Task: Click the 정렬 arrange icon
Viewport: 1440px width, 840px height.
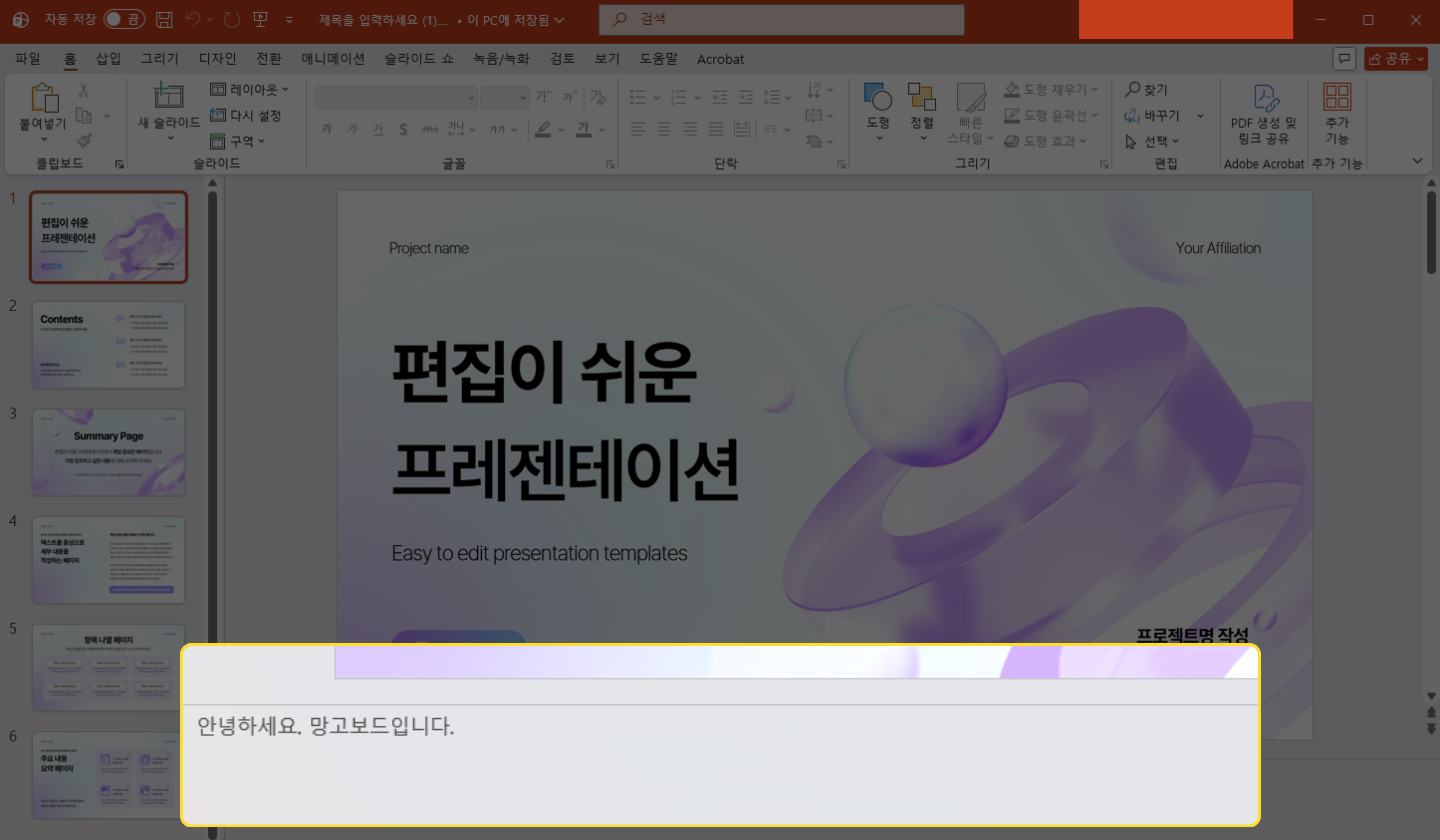Action: pyautogui.click(x=922, y=97)
